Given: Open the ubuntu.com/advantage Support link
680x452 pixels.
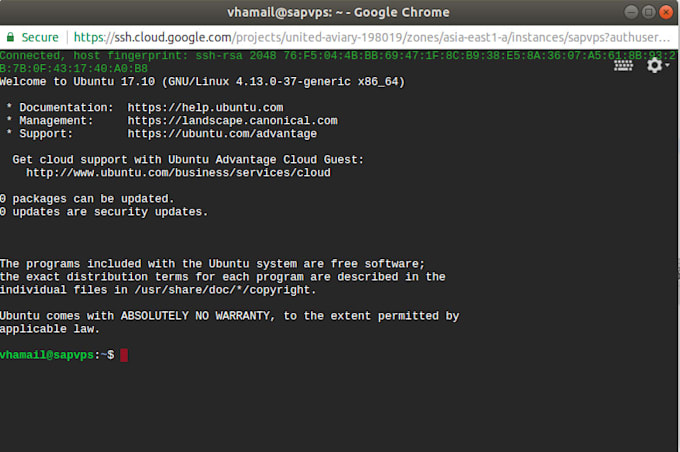Looking at the screenshot, I should (x=222, y=133).
